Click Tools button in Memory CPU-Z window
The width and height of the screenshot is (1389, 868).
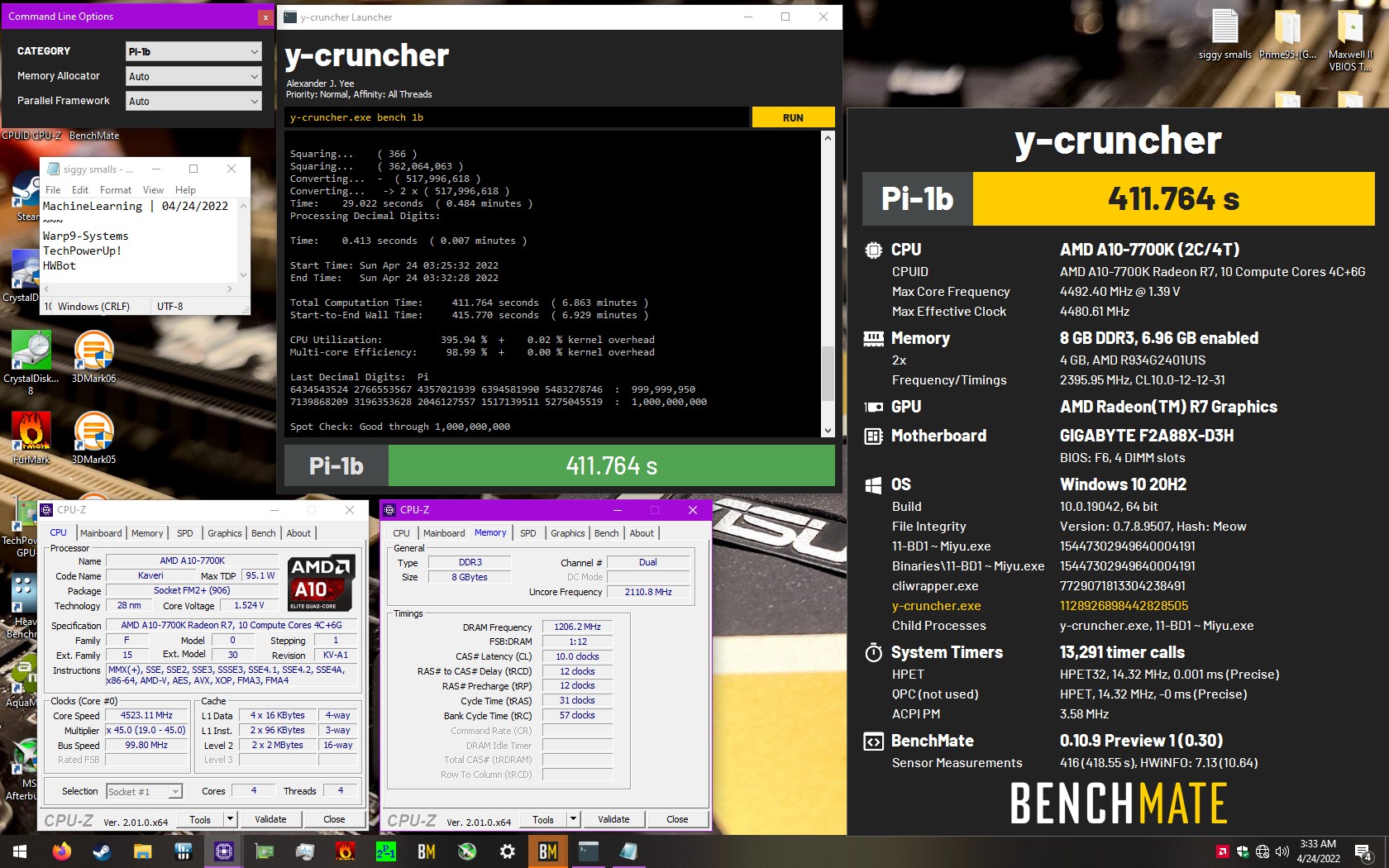543,819
